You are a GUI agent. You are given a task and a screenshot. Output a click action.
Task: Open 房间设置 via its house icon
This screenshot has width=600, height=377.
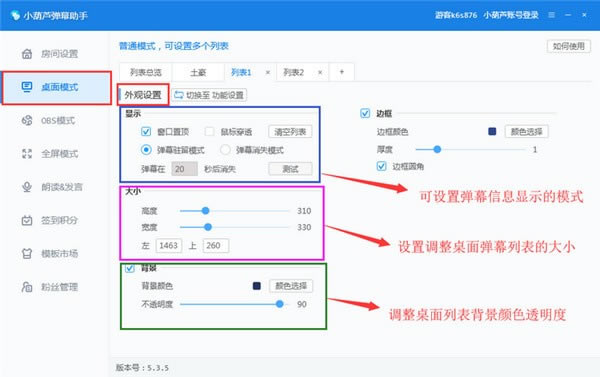point(27,54)
